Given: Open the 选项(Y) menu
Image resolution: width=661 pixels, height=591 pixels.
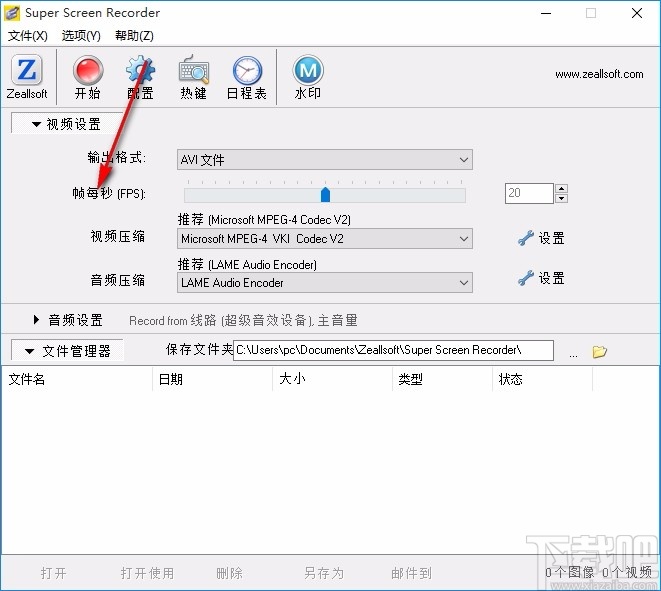Looking at the screenshot, I should point(81,36).
